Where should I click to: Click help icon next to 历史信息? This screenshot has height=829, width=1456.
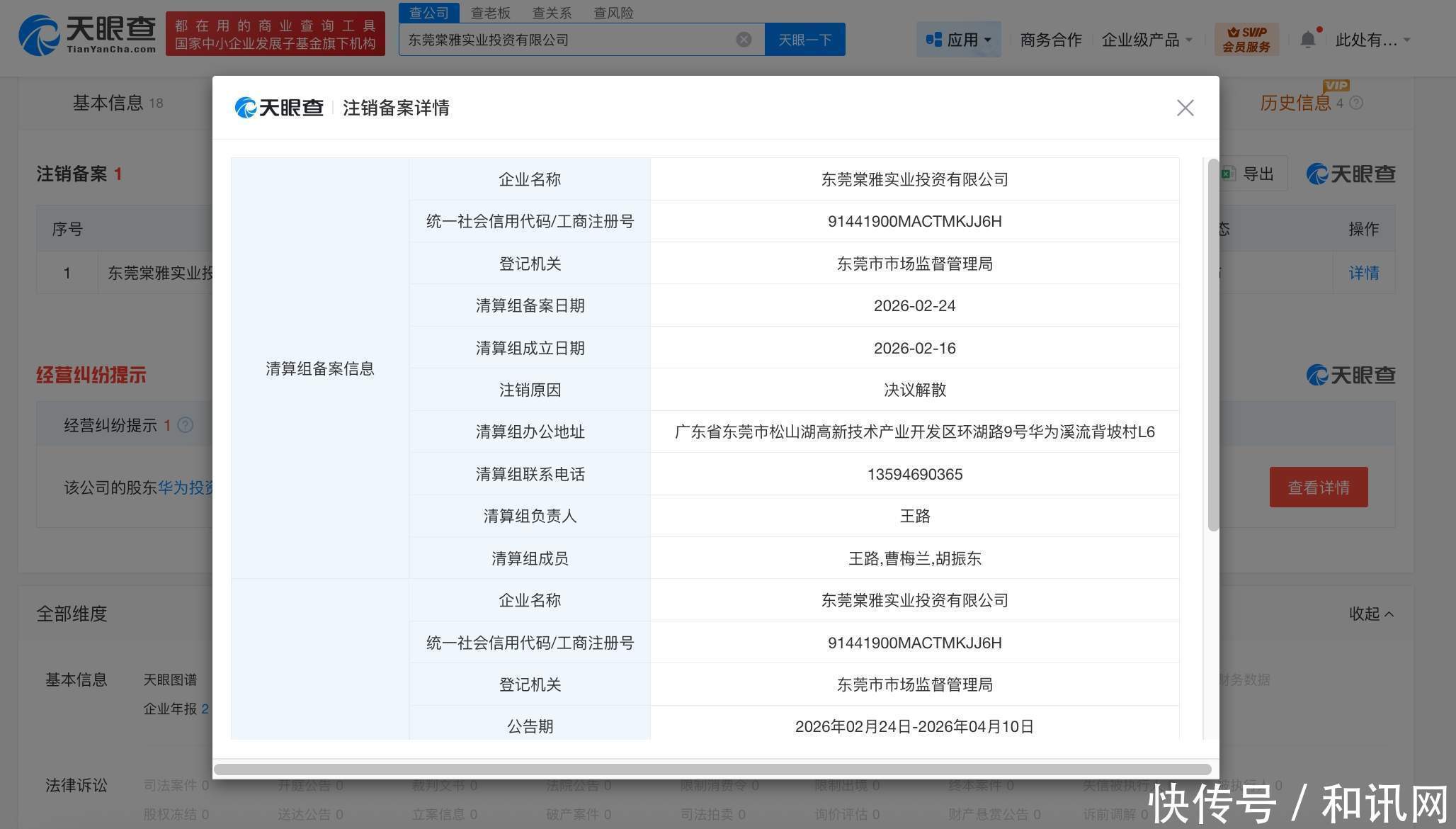(1356, 103)
